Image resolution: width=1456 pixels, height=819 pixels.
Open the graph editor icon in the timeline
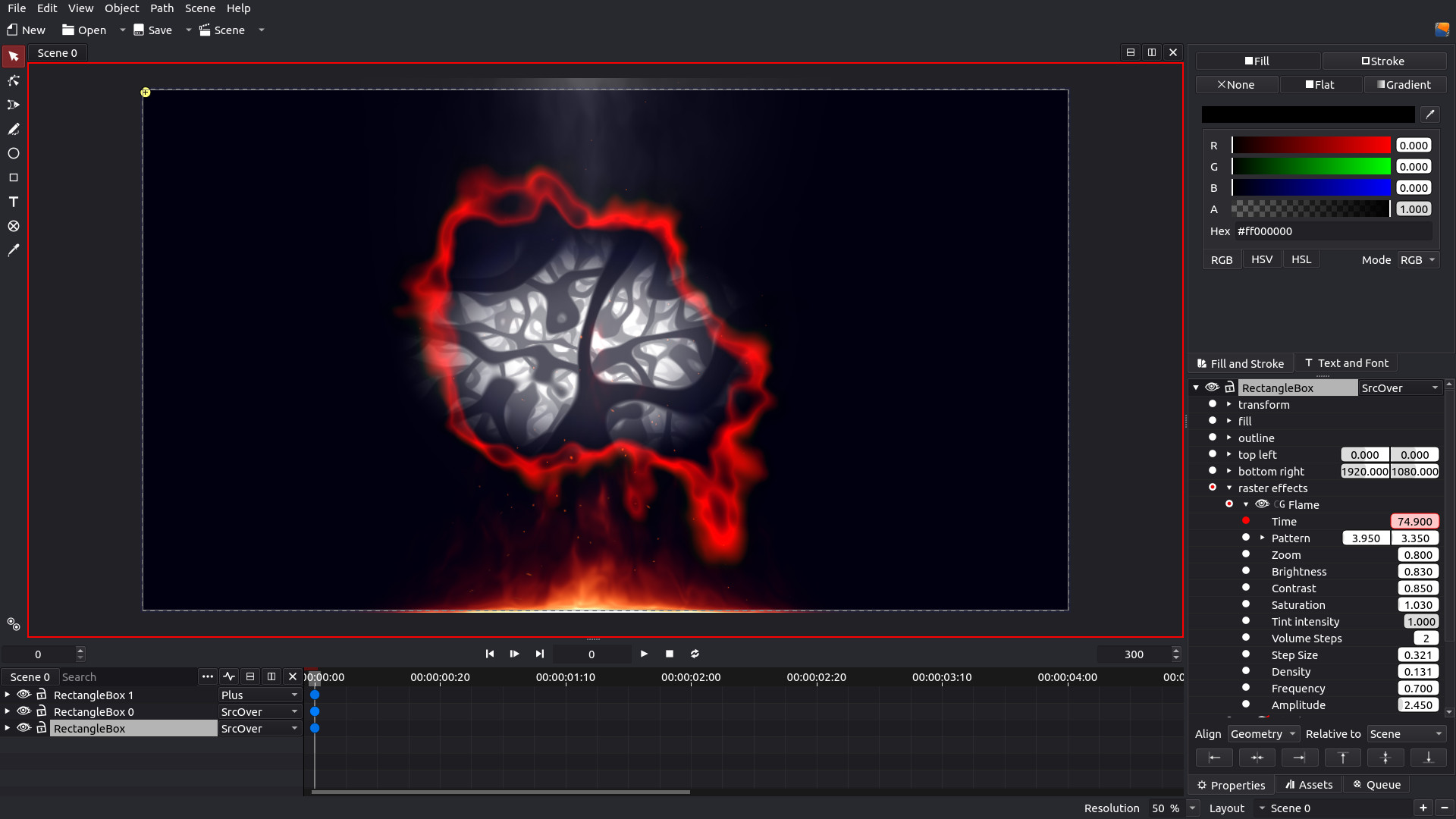point(229,676)
